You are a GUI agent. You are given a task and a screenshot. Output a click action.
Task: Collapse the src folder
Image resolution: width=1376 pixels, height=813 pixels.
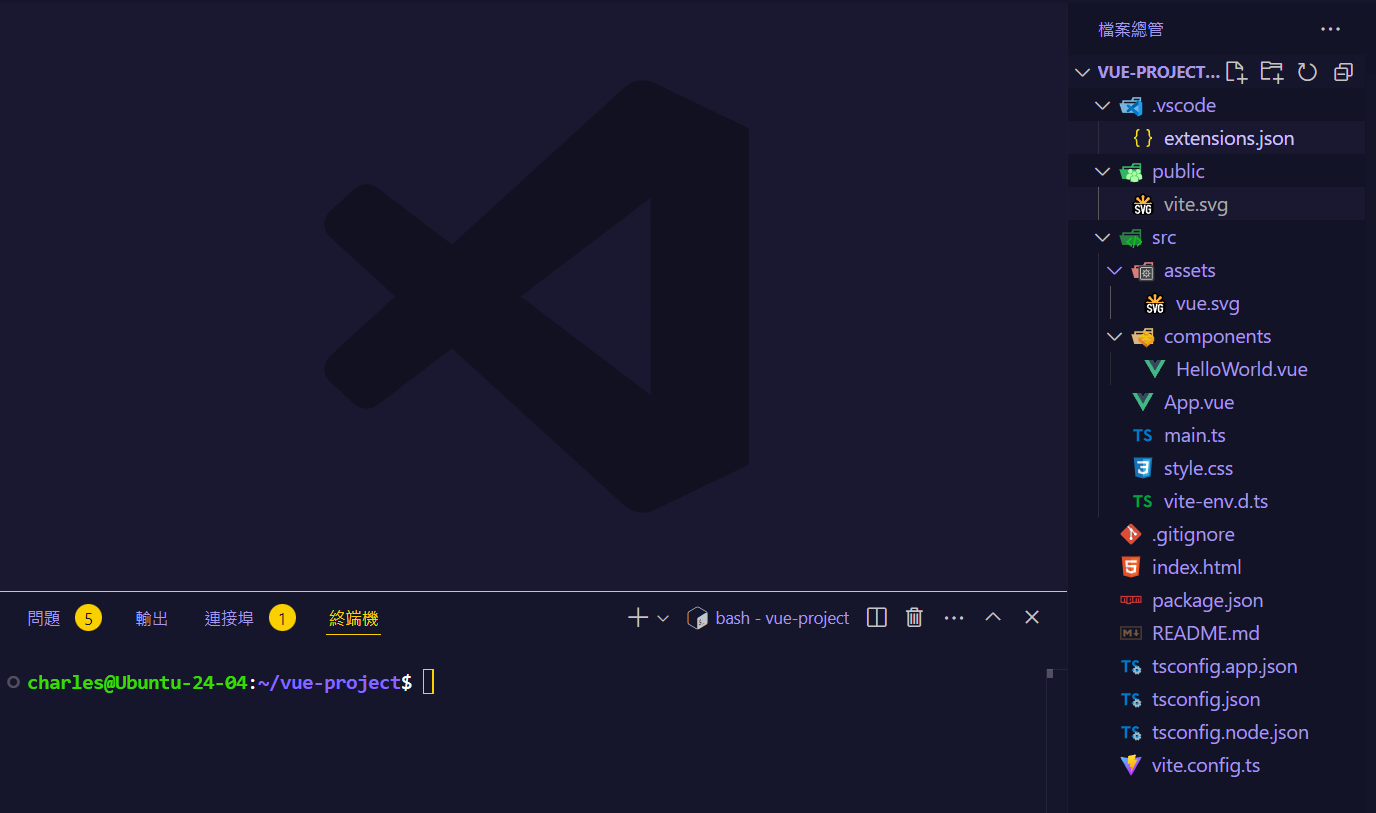(x=1102, y=237)
